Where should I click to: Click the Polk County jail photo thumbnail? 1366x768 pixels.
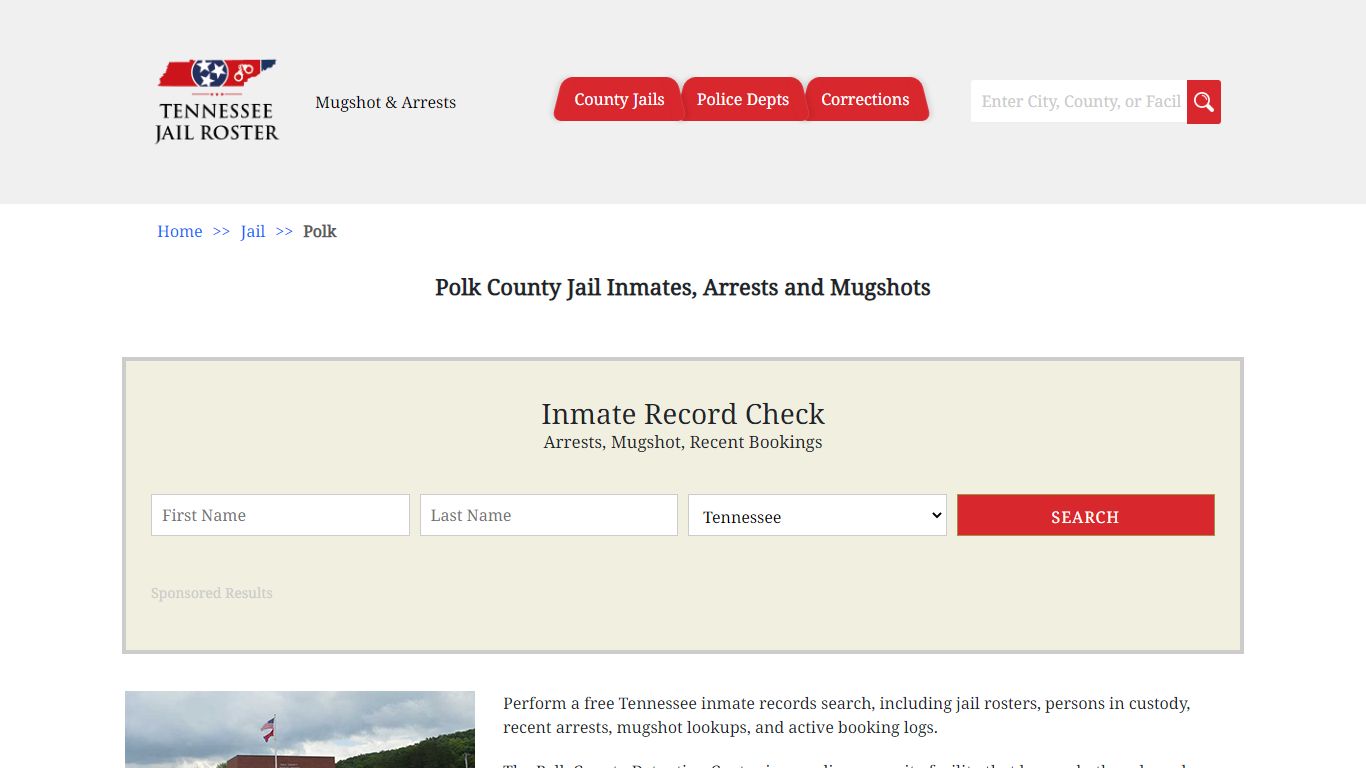[x=300, y=729]
